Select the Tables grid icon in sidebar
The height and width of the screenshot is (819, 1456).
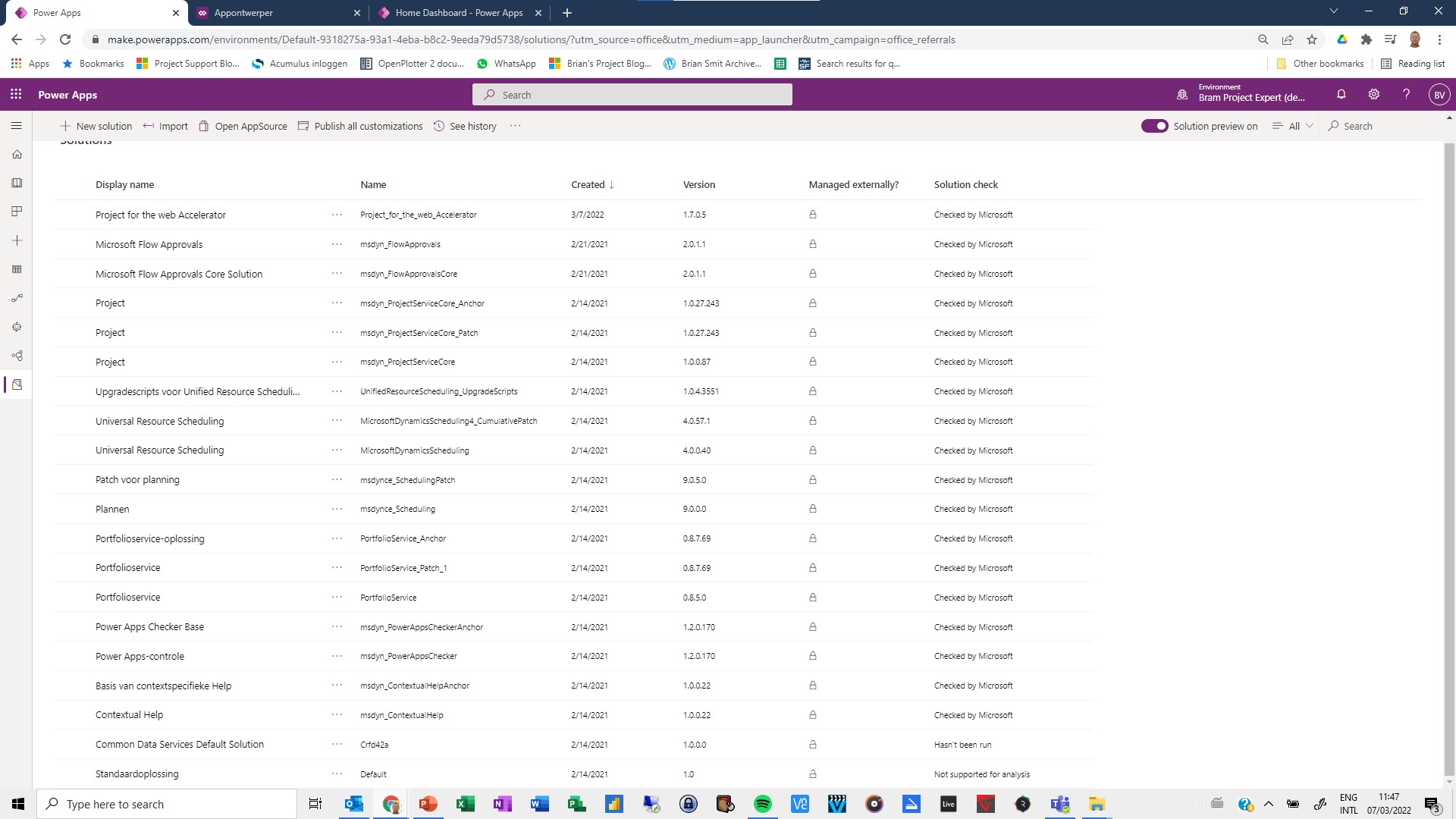coord(17,269)
